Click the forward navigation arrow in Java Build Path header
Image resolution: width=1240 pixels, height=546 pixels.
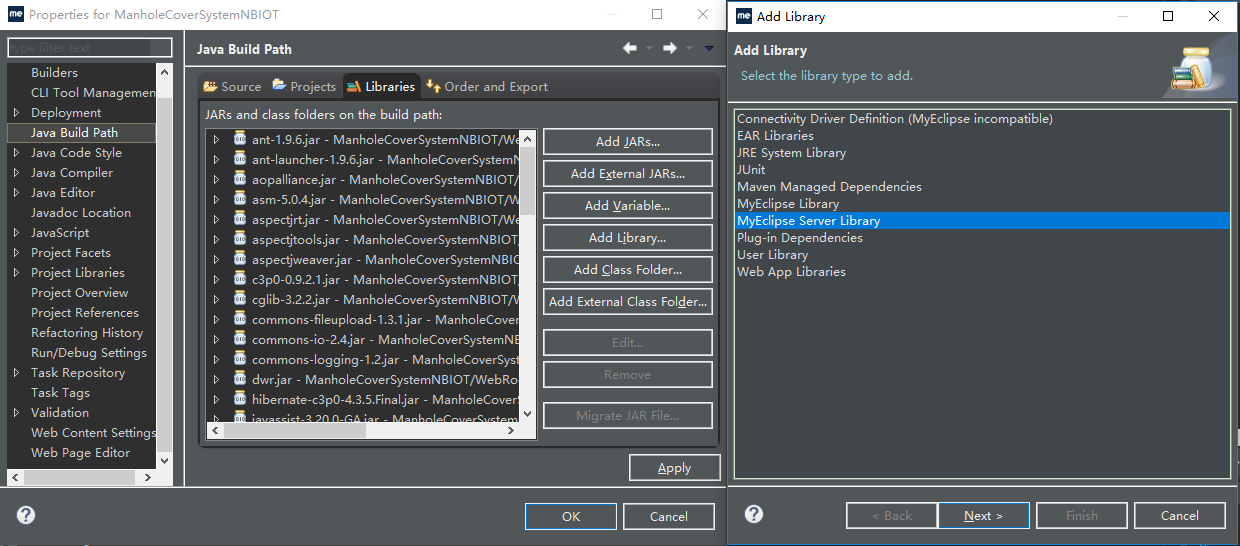click(670, 48)
